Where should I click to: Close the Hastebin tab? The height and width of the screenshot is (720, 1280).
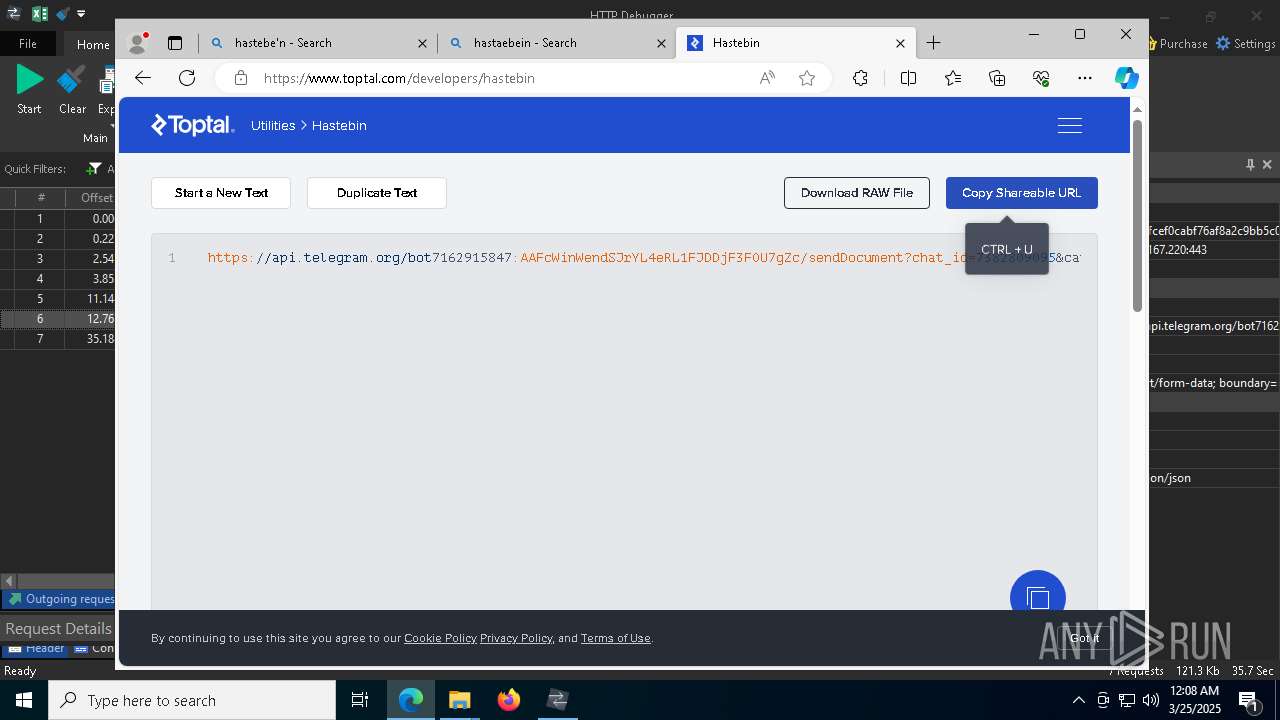[900, 43]
